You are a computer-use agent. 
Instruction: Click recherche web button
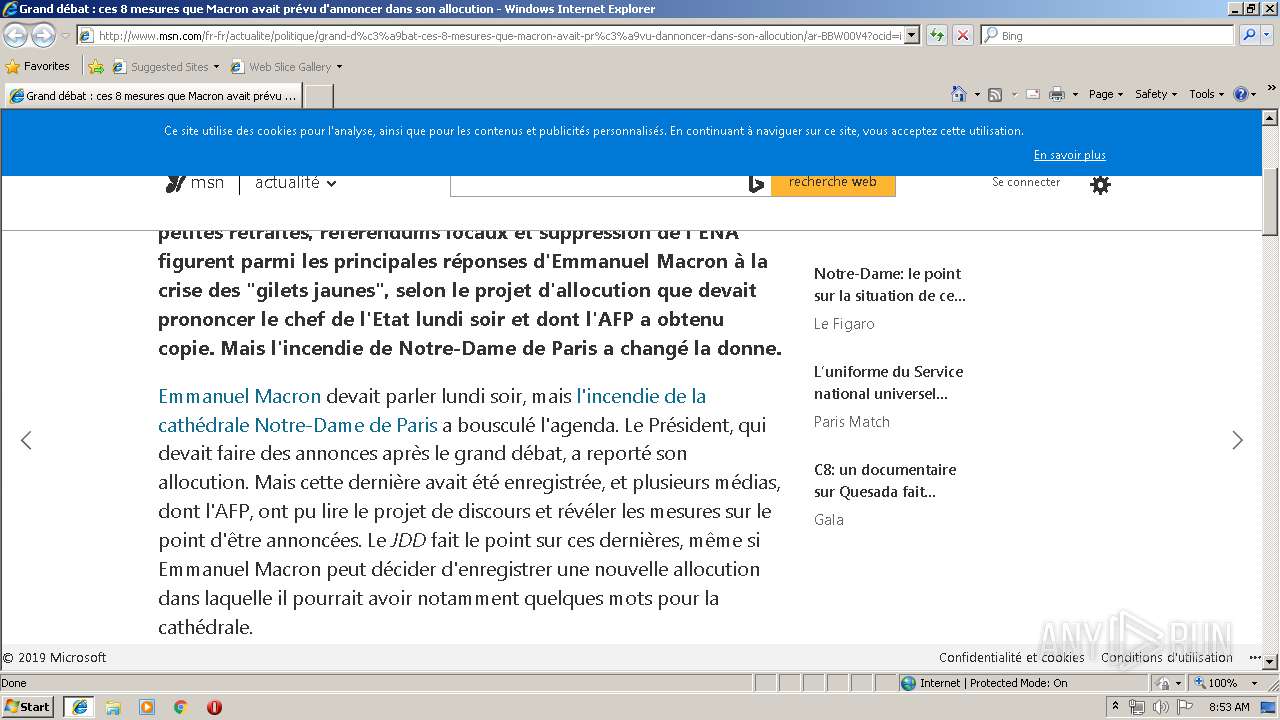click(833, 182)
